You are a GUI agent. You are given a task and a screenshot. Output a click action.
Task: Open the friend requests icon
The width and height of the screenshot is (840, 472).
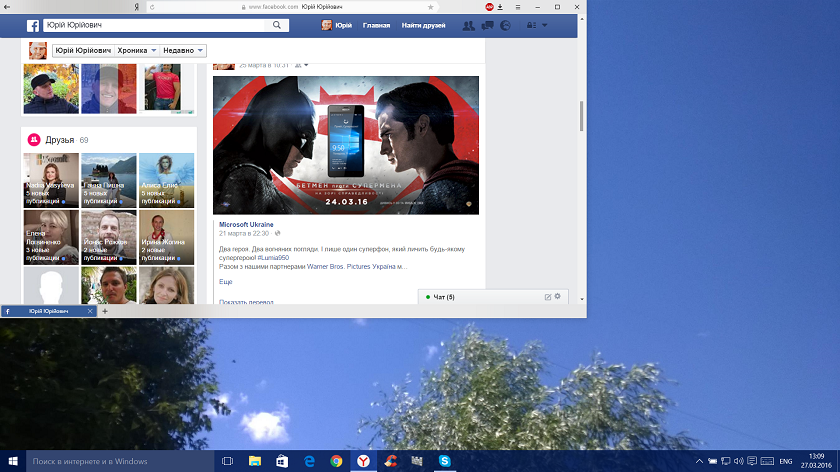468,25
